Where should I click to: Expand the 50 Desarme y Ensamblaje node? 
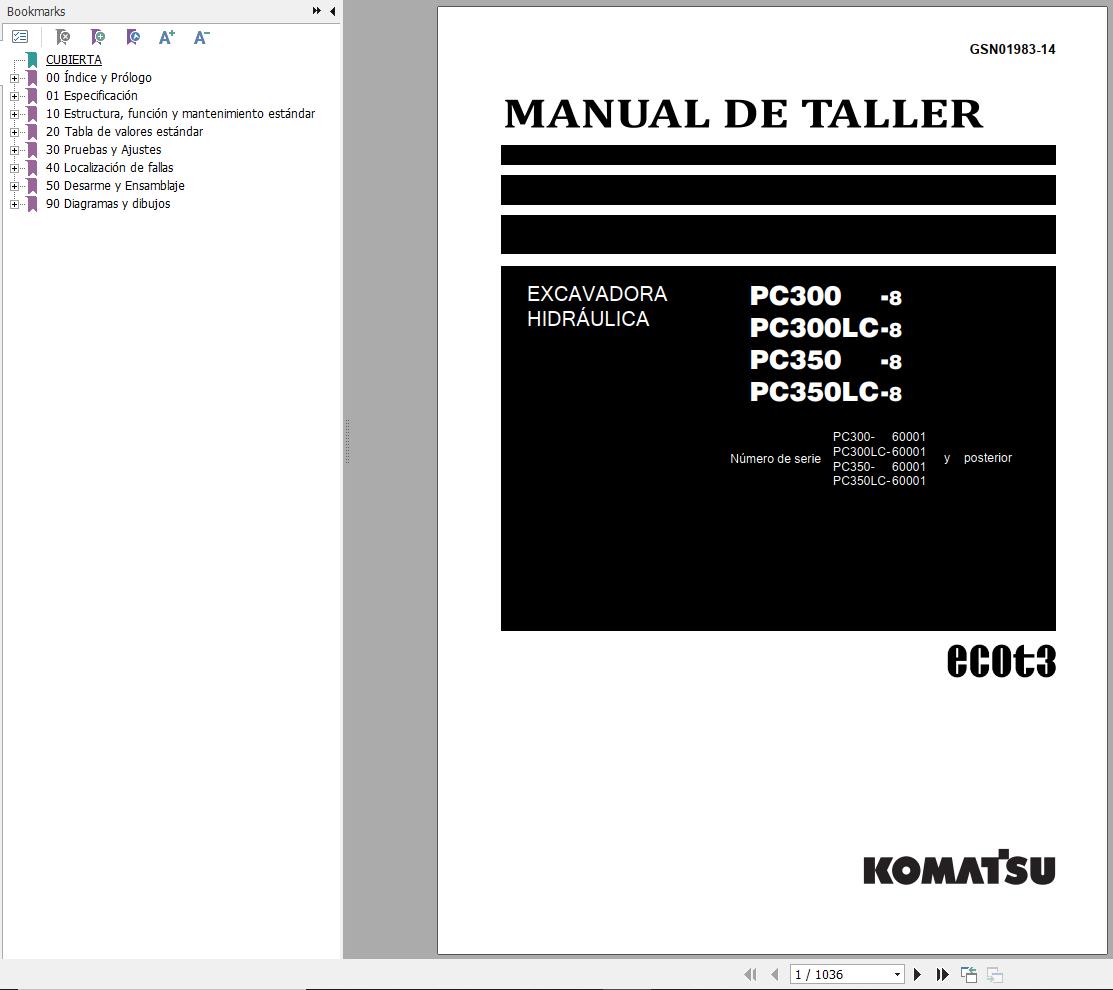(14, 187)
